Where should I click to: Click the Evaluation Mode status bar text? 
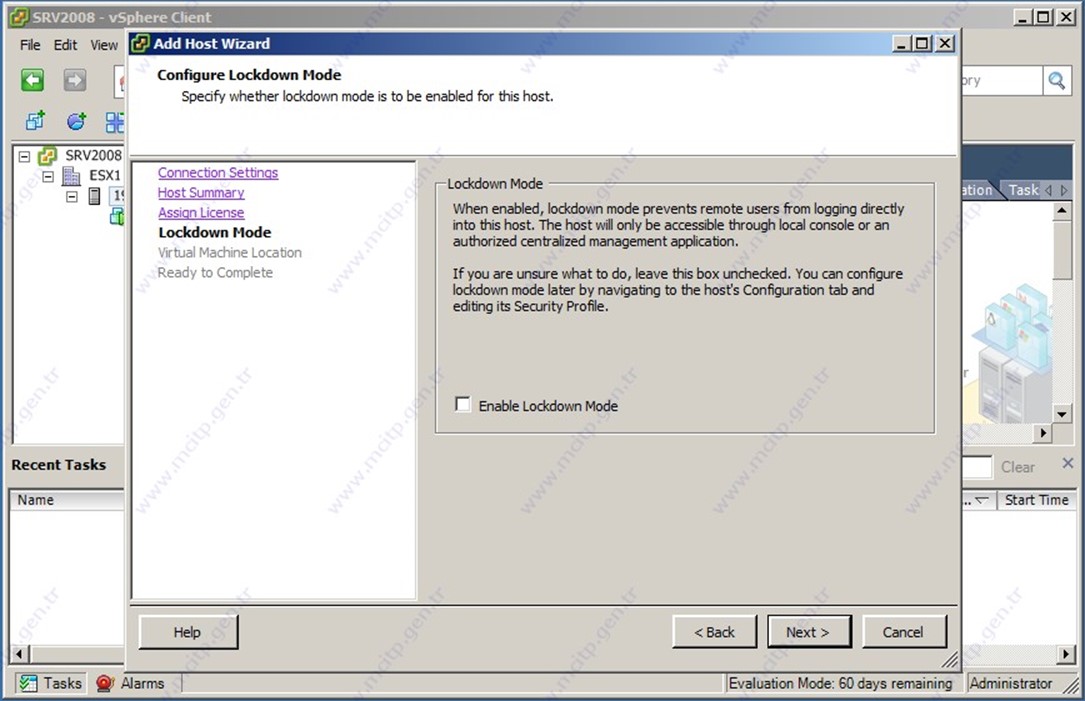[840, 684]
